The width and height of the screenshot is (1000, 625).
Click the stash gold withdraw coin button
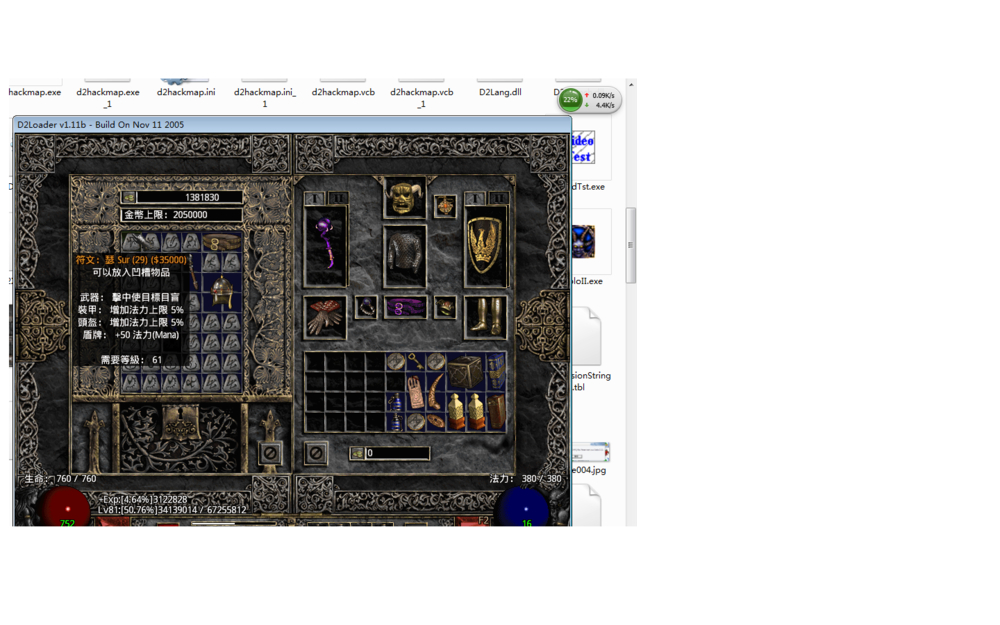[x=128, y=198]
